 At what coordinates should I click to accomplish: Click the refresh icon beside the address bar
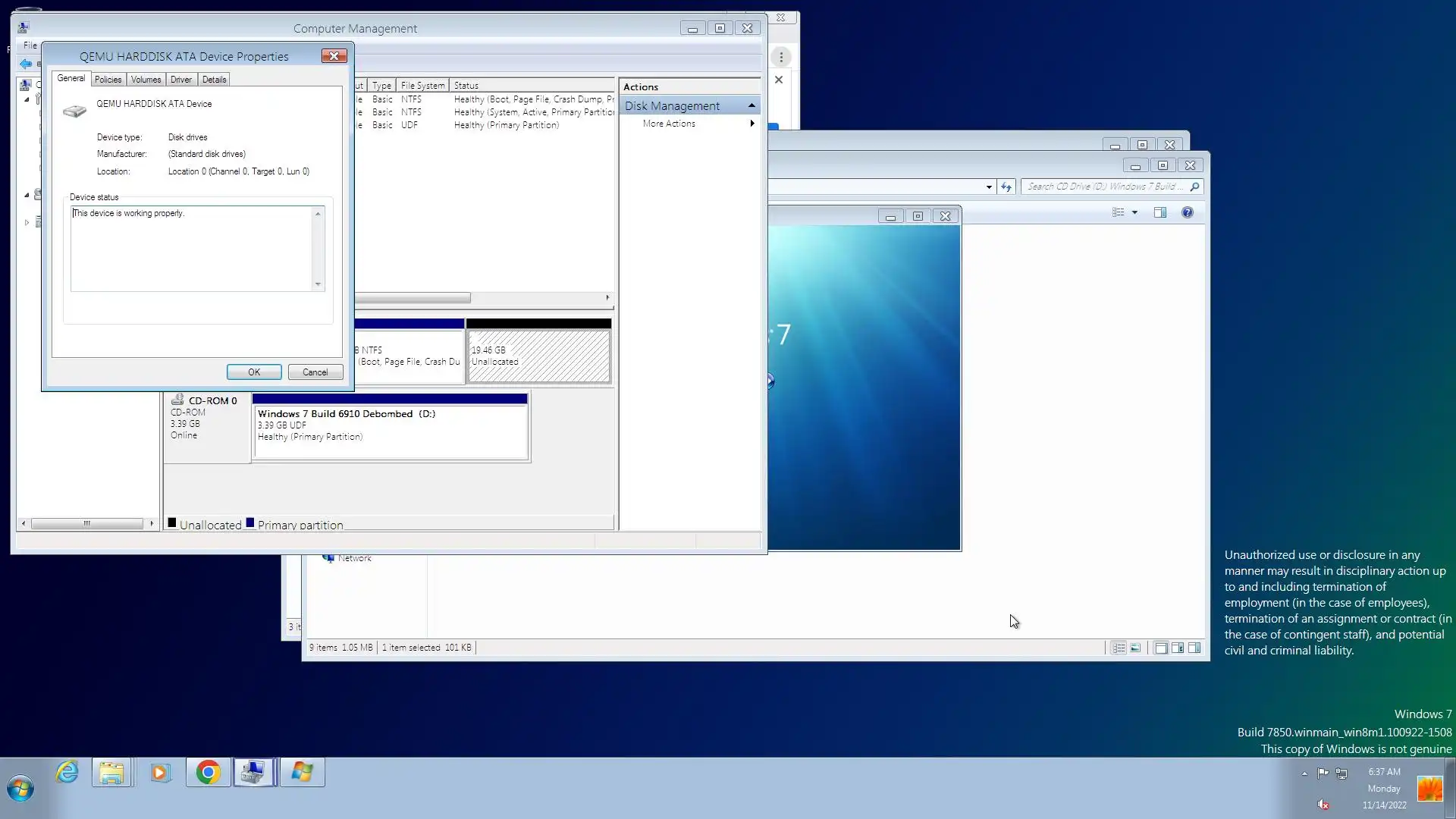point(1006,187)
